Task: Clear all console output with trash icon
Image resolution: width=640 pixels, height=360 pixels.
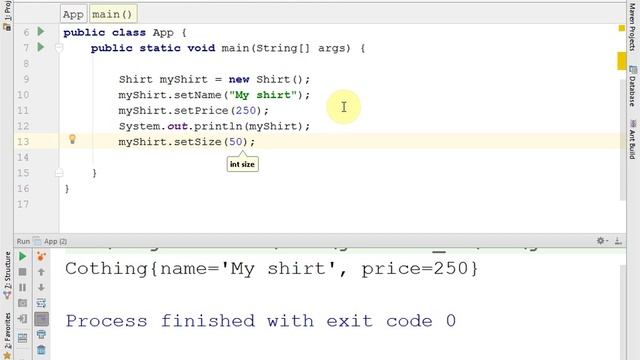Action: (41, 350)
